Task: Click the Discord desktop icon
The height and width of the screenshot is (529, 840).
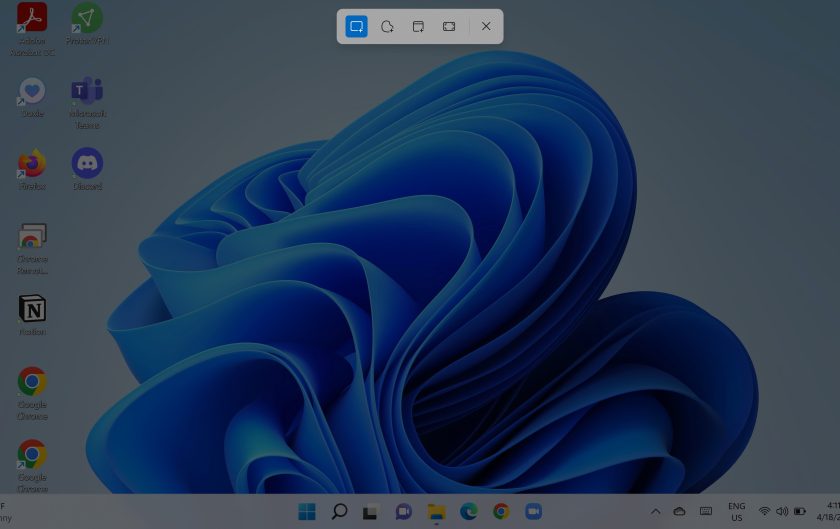Action: click(x=87, y=164)
